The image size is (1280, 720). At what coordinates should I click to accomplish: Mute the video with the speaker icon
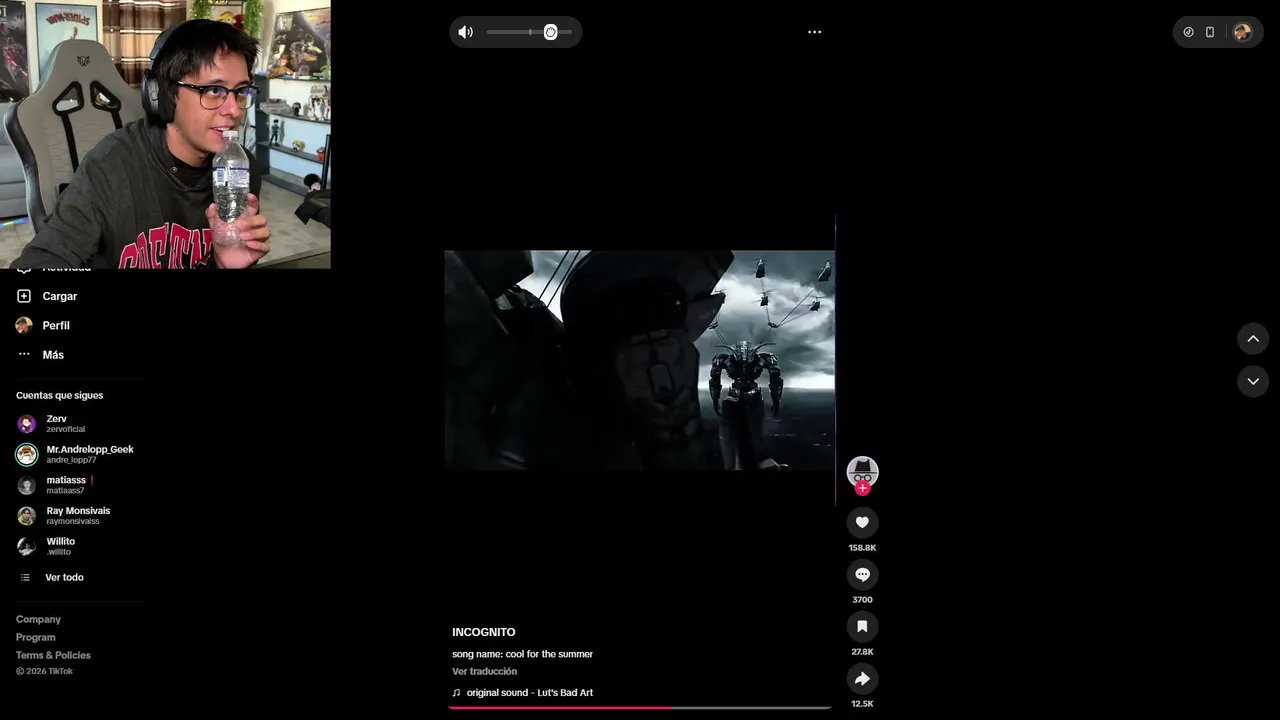point(465,32)
